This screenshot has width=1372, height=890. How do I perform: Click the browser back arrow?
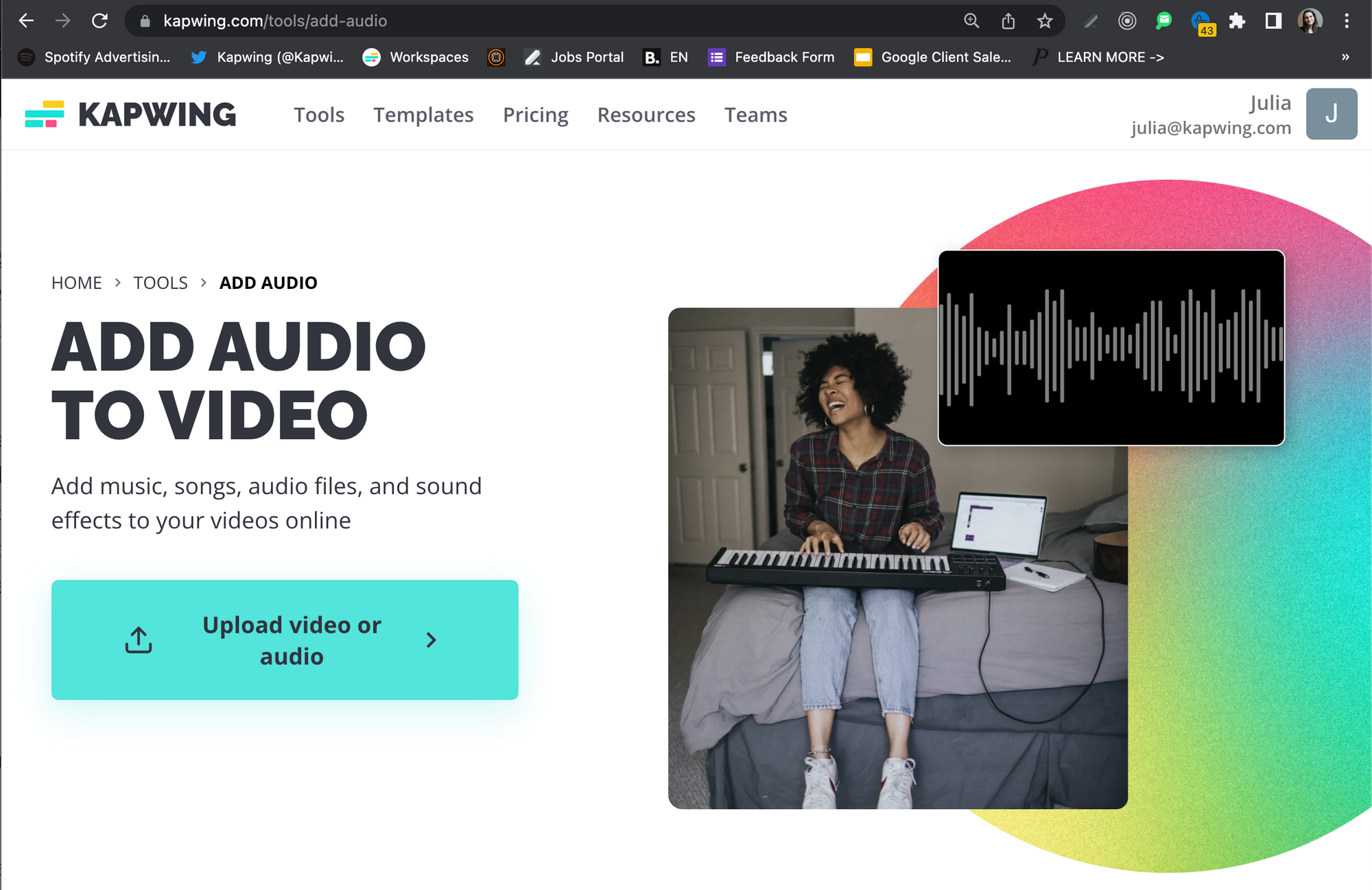tap(26, 21)
